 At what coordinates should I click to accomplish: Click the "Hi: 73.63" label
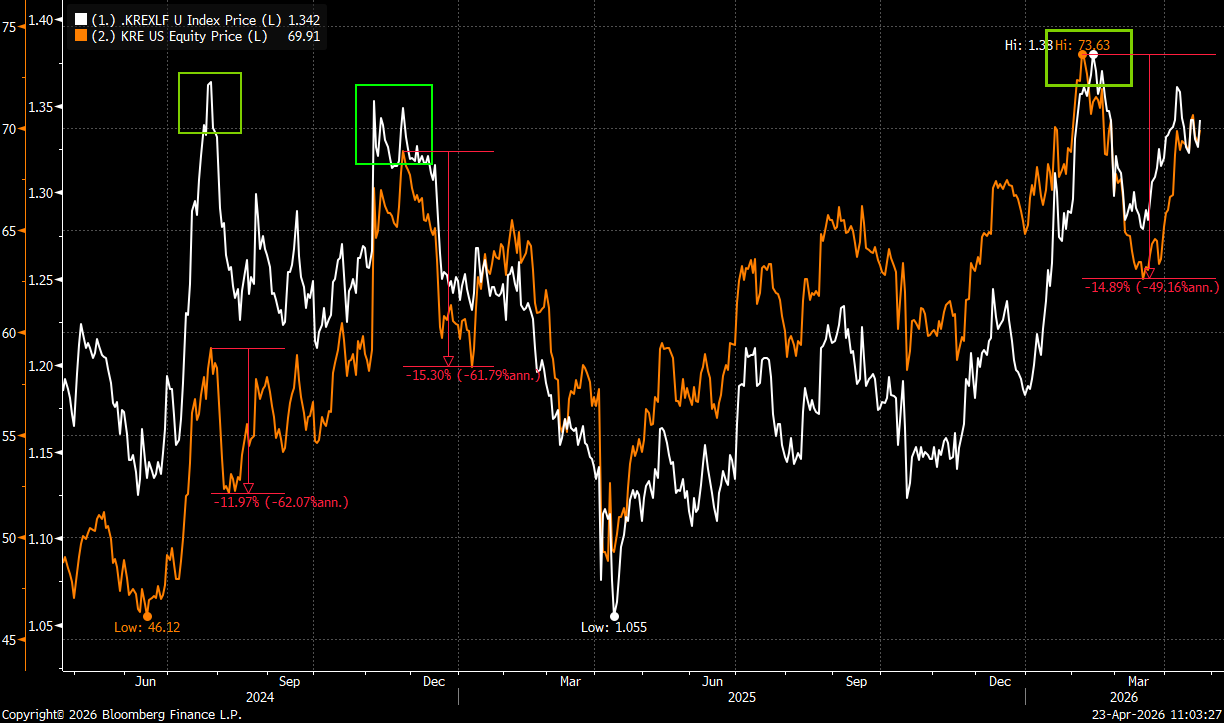pyautogui.click(x=1082, y=45)
